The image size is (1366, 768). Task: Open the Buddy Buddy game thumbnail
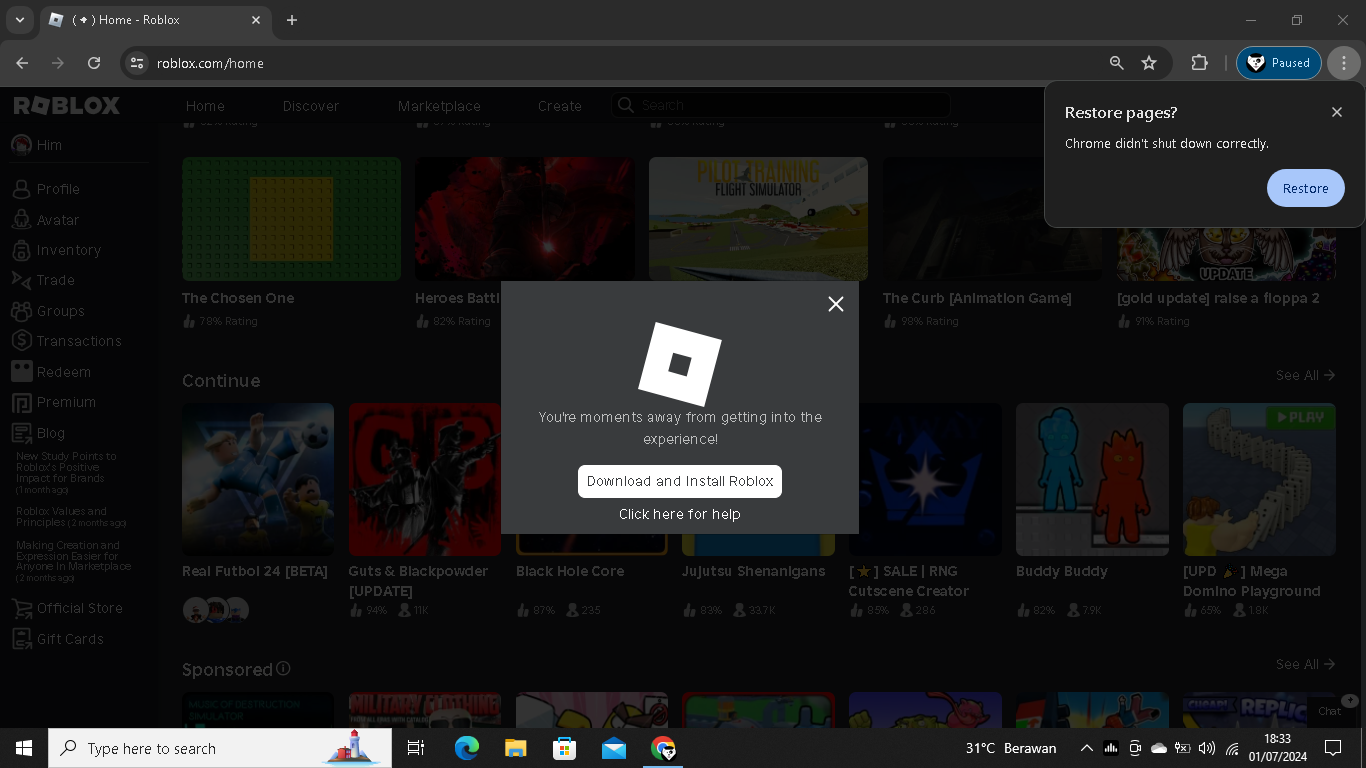[x=1092, y=479]
